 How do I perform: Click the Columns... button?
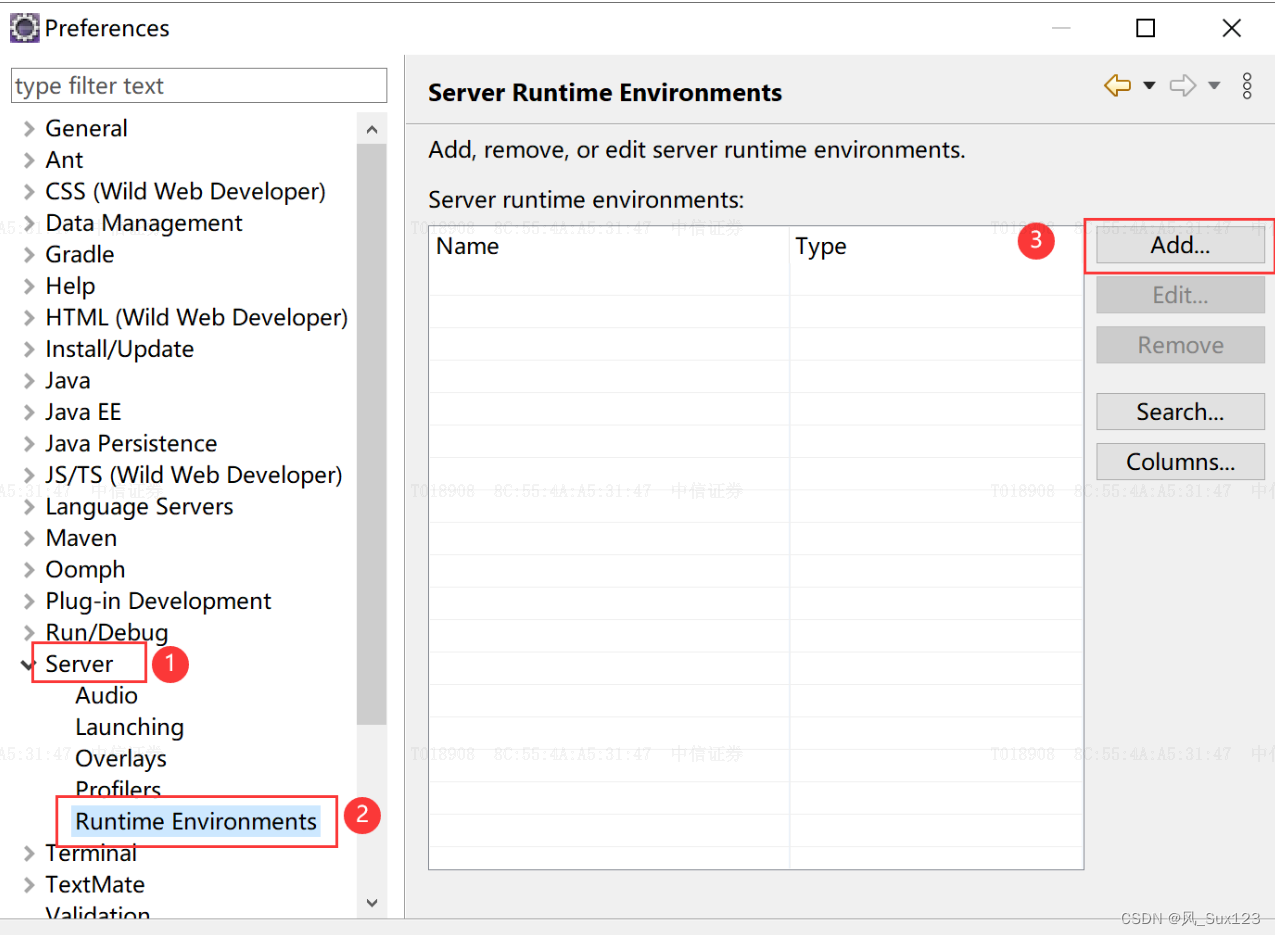(x=1180, y=461)
